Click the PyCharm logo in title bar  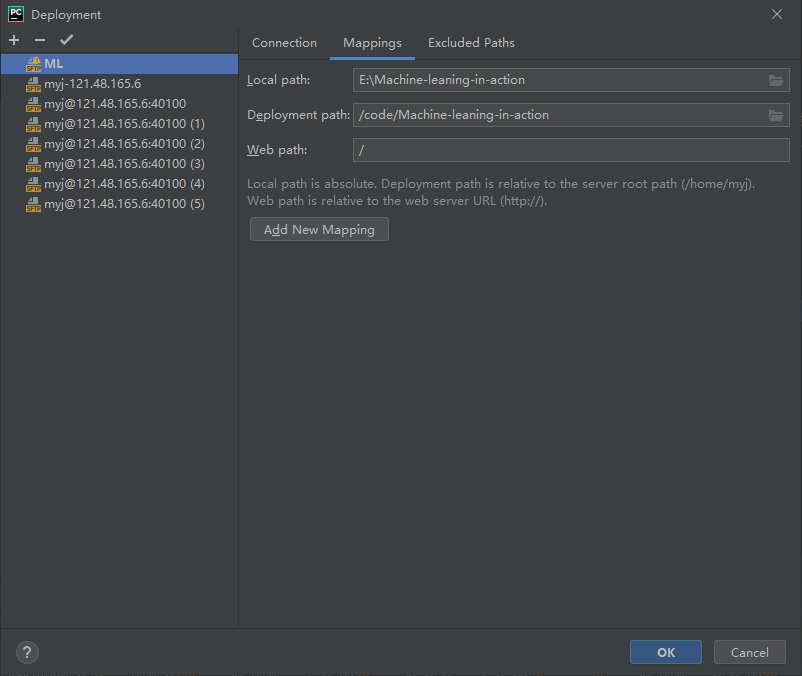pyautogui.click(x=16, y=14)
